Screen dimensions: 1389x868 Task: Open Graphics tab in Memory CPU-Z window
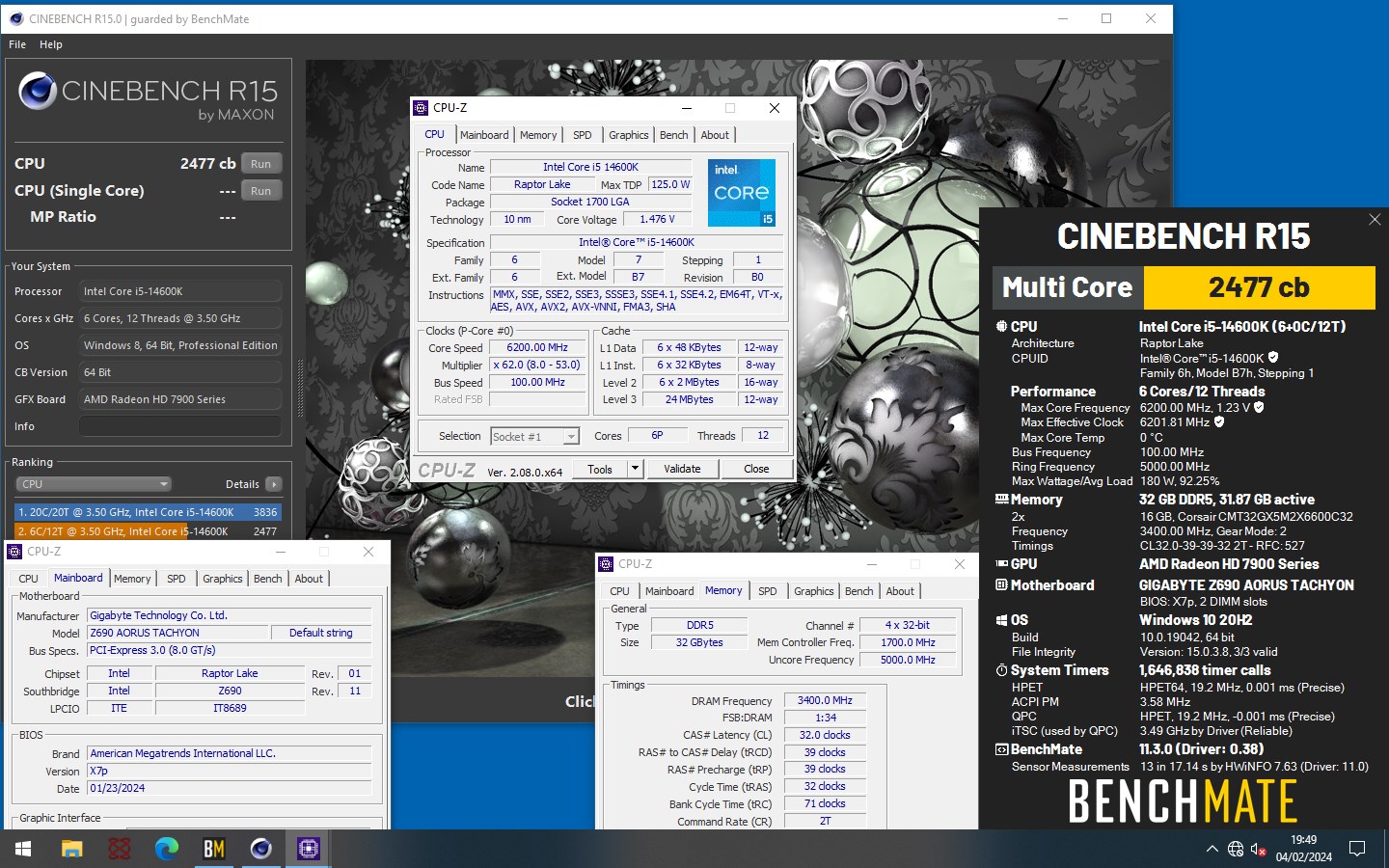tap(814, 591)
